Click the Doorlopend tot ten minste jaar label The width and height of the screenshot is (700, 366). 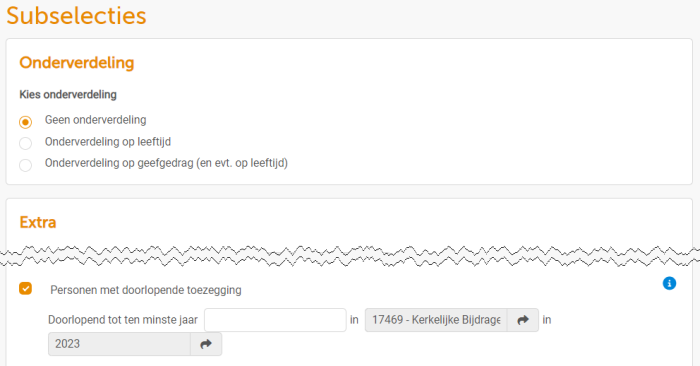click(x=123, y=320)
